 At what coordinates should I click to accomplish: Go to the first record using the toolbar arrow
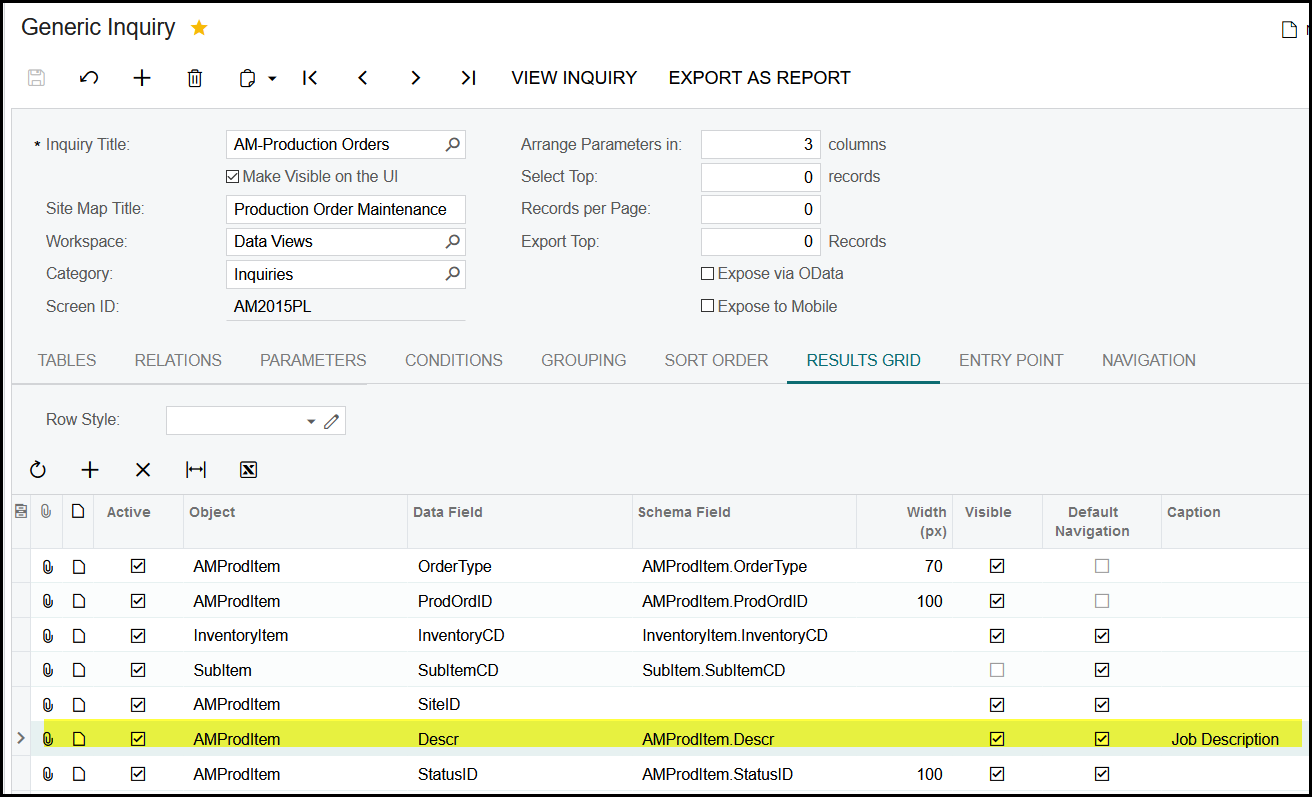(310, 78)
